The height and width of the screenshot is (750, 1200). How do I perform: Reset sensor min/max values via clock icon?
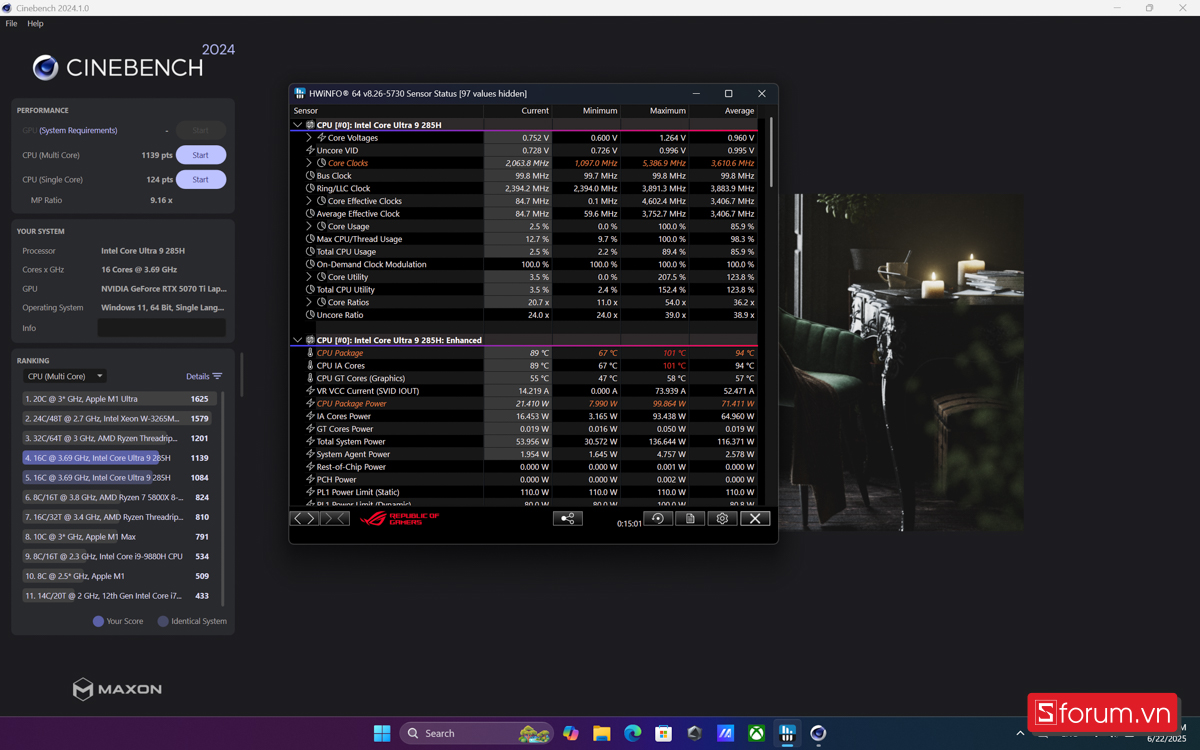[x=657, y=519]
